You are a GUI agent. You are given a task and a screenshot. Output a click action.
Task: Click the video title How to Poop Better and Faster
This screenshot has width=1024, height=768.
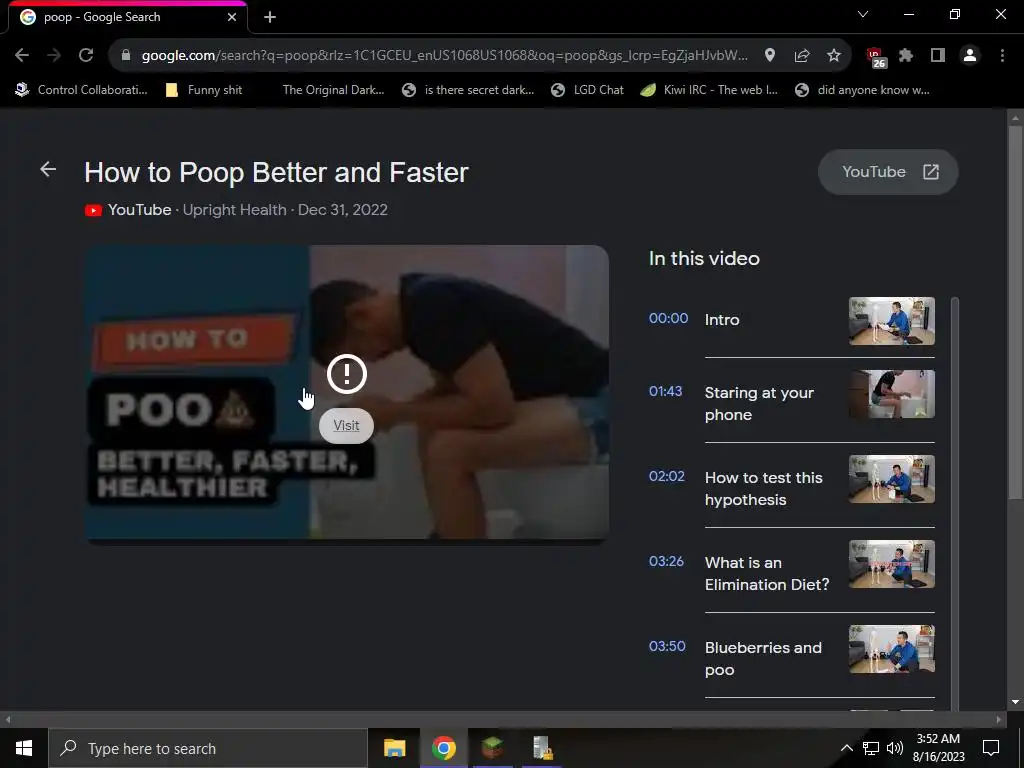pos(276,172)
